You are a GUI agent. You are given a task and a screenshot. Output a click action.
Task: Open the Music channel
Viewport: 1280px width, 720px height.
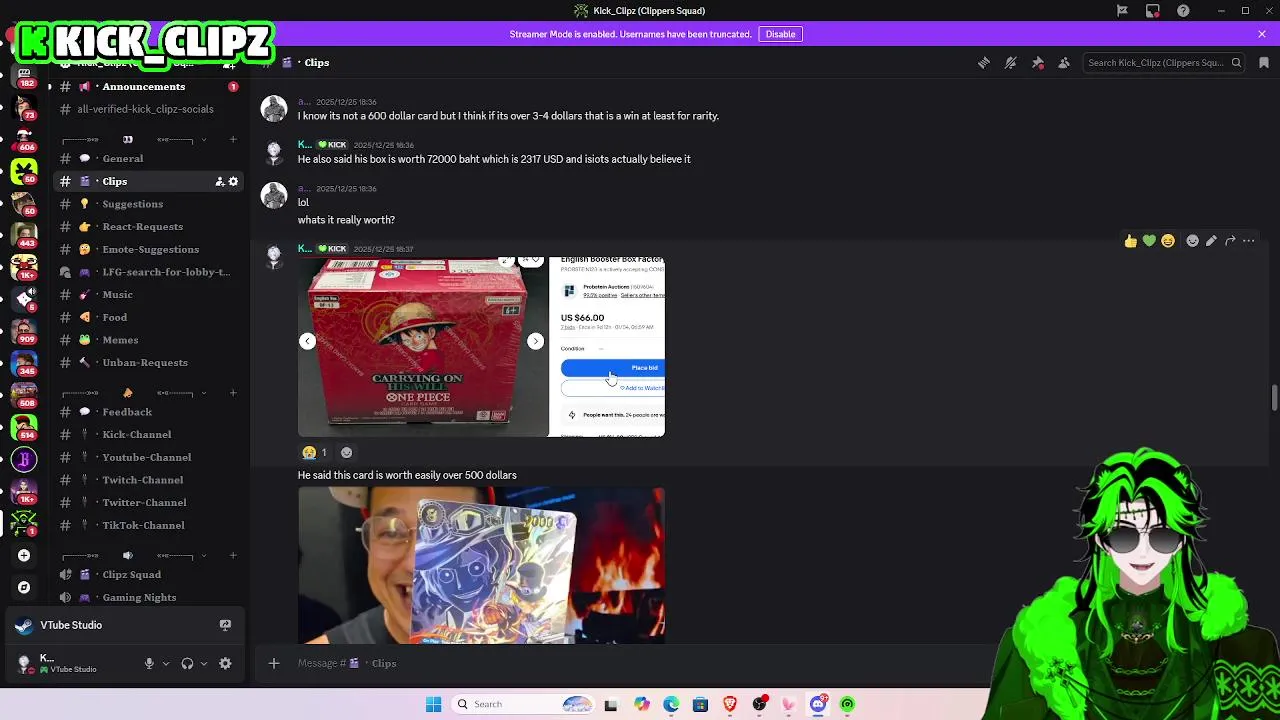coord(117,295)
